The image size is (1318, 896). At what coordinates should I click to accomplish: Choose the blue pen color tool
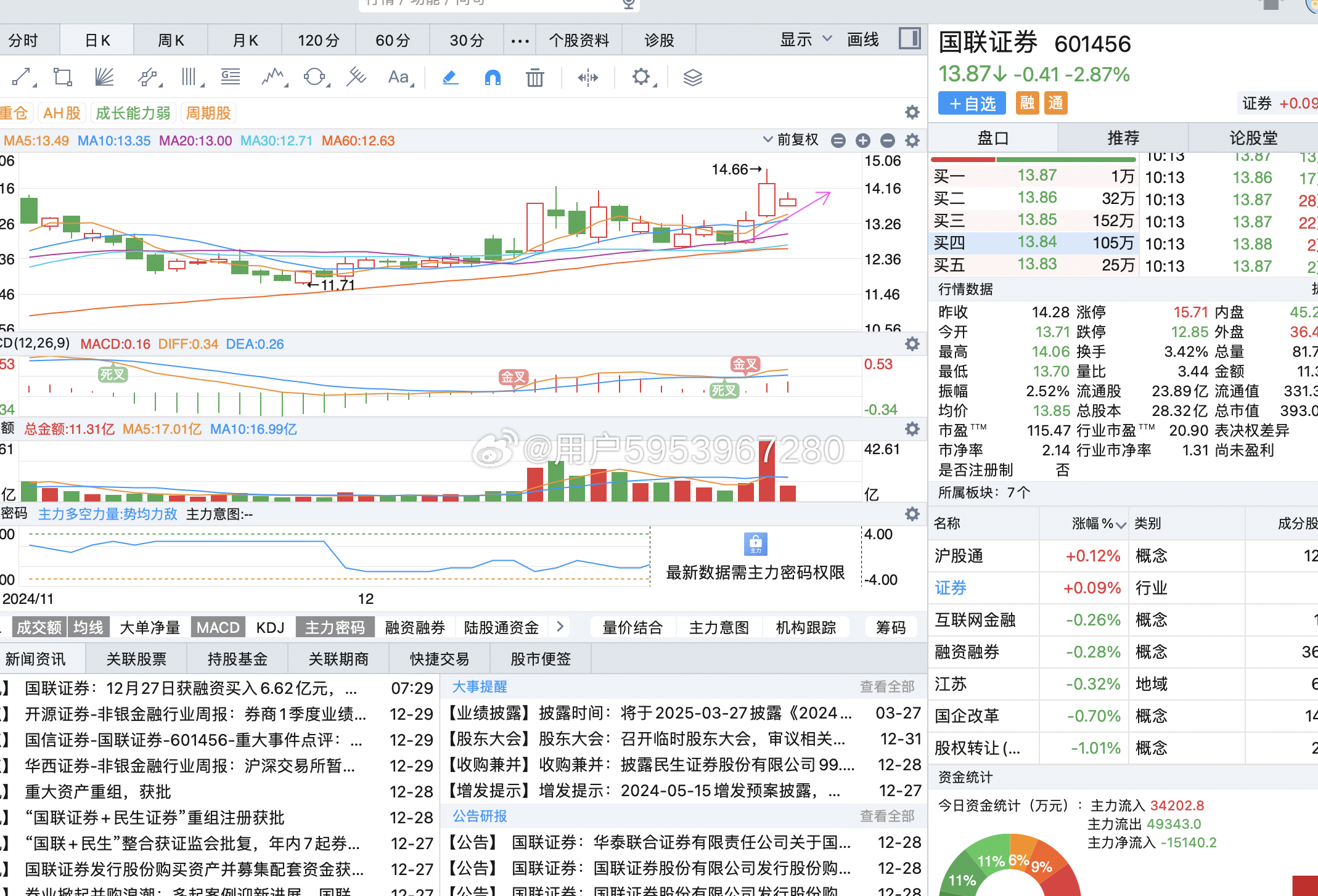450,77
